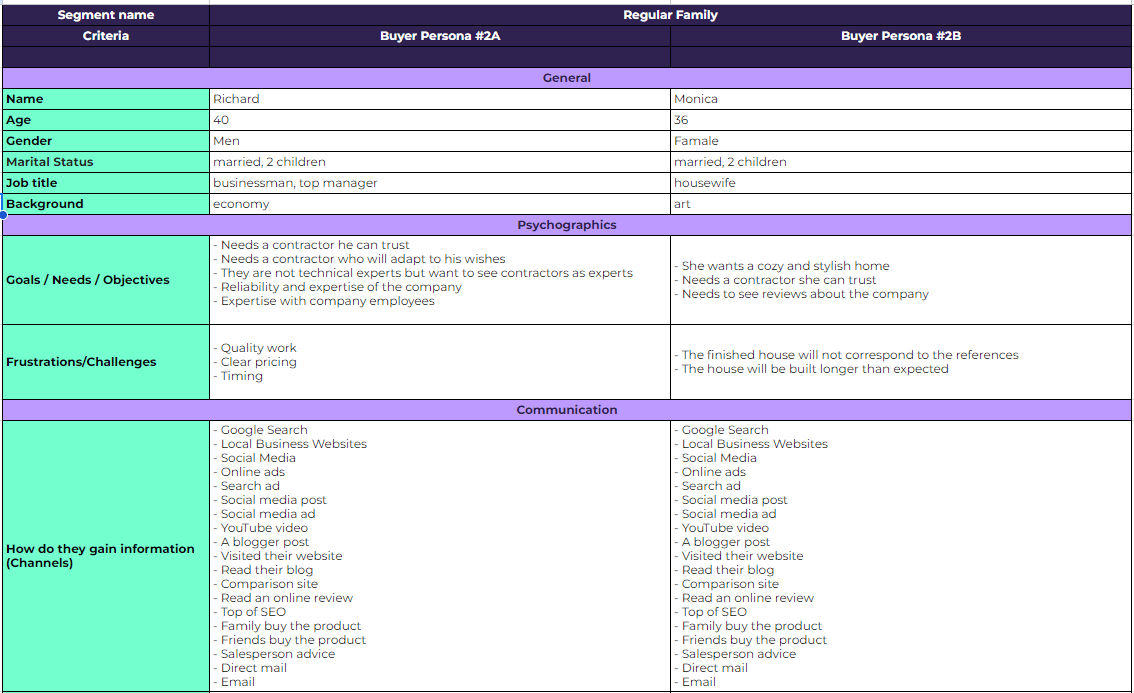
Task: Click the cell with Gender value Famale
Action: coord(900,141)
